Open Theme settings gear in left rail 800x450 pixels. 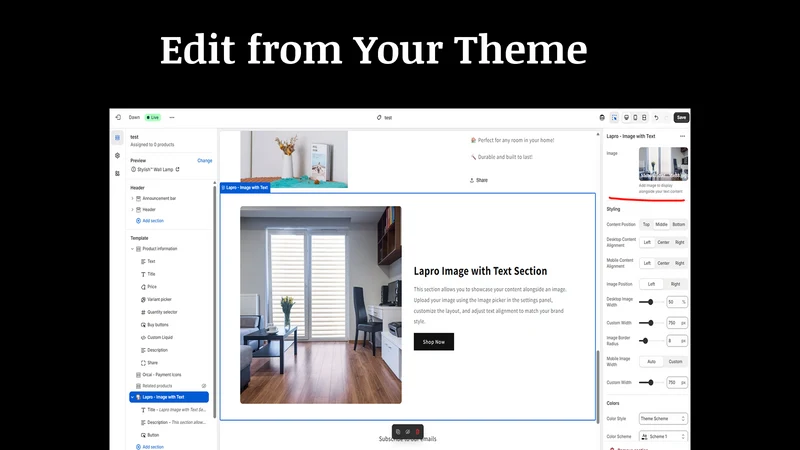click(x=117, y=156)
